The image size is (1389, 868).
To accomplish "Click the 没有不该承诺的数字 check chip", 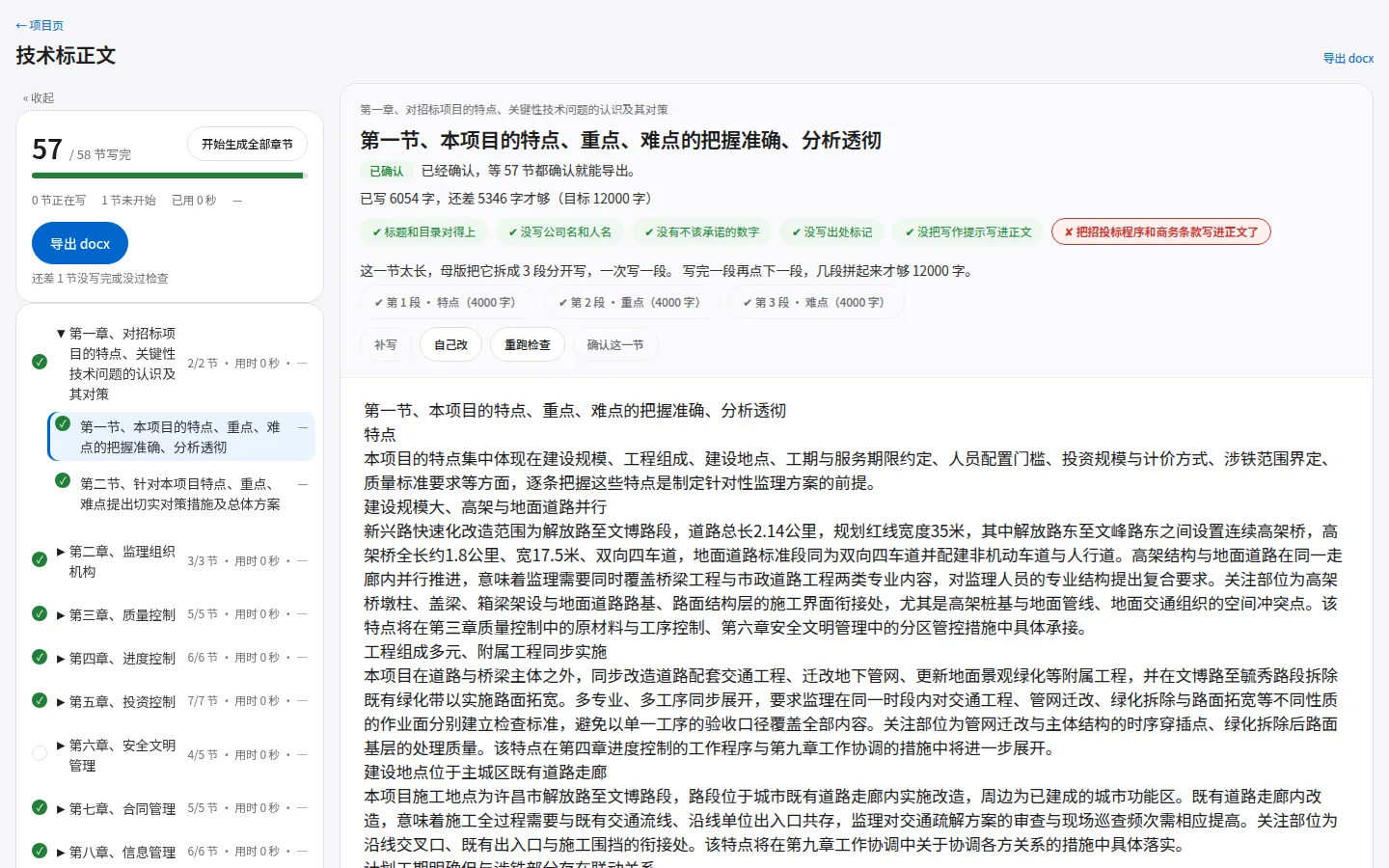I will 701,232.
